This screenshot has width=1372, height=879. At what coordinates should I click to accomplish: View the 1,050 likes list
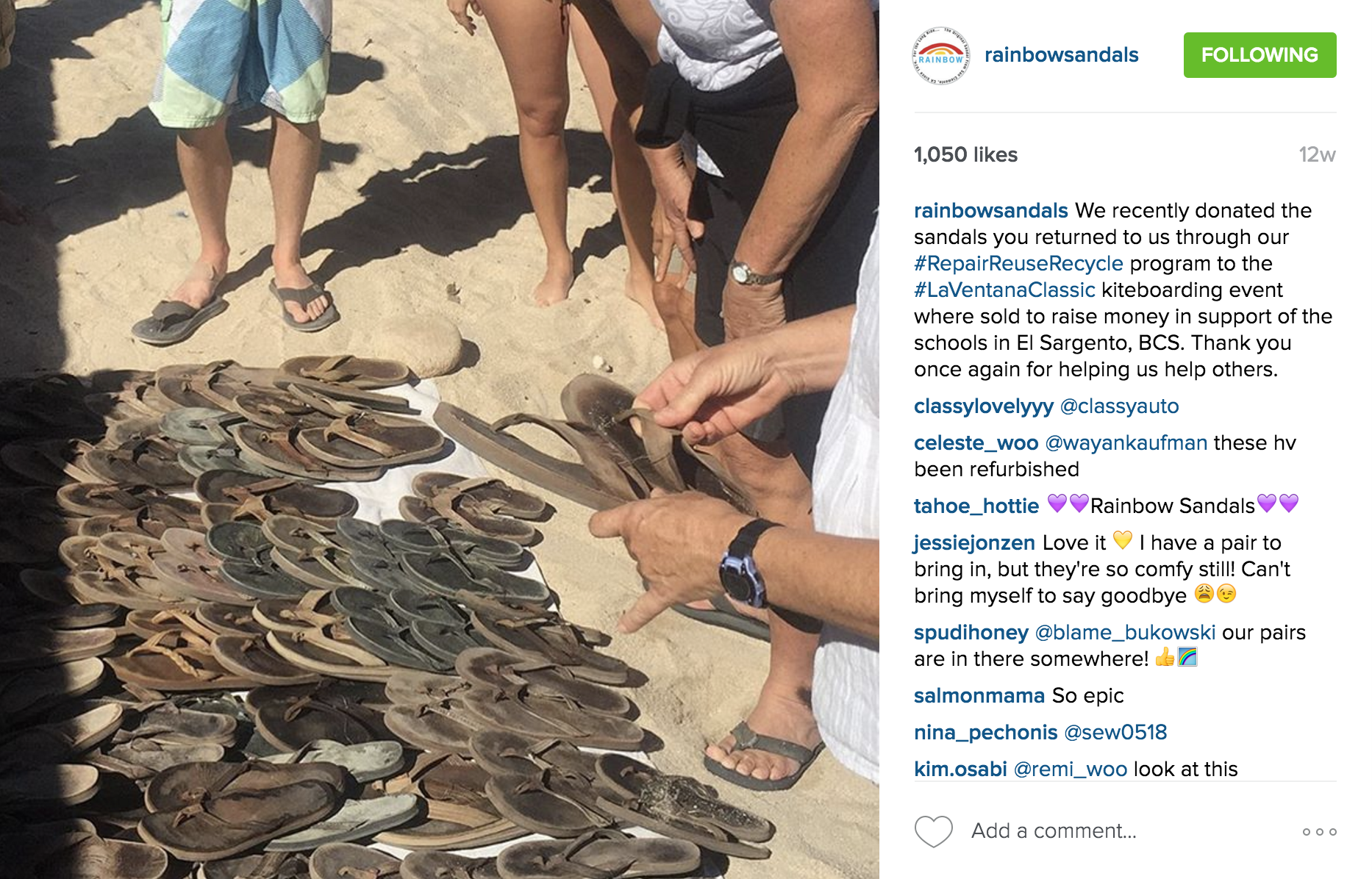pos(965,154)
